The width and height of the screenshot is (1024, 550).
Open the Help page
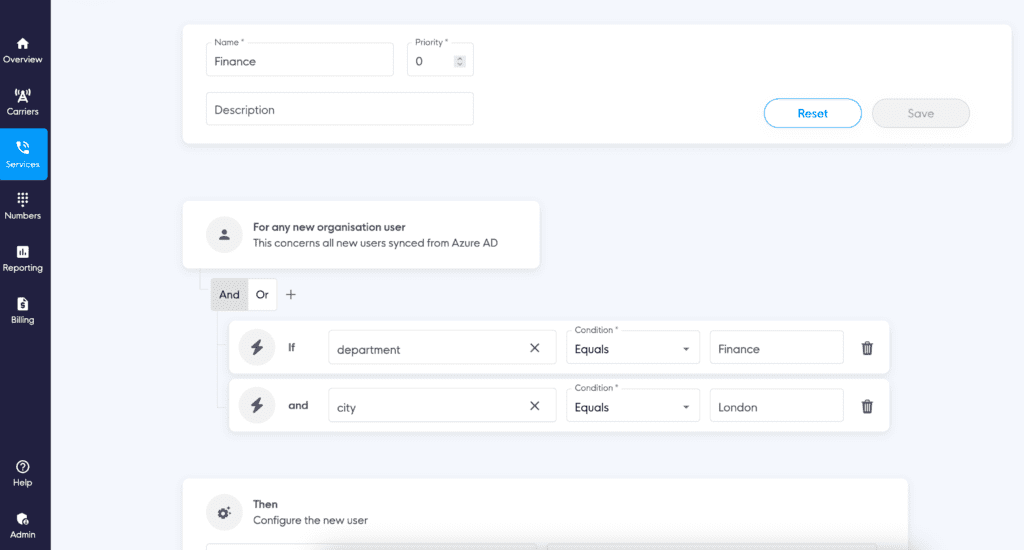[x=23, y=474]
